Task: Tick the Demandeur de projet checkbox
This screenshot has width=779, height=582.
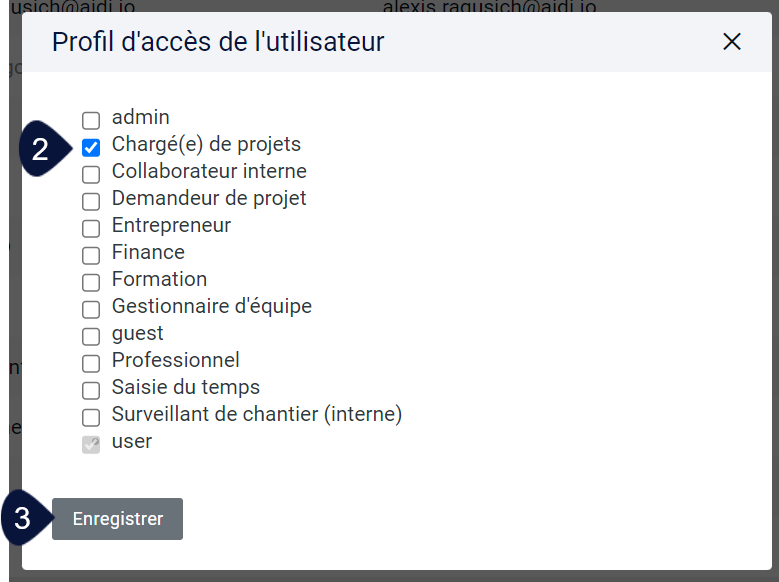Action: pyautogui.click(x=91, y=201)
